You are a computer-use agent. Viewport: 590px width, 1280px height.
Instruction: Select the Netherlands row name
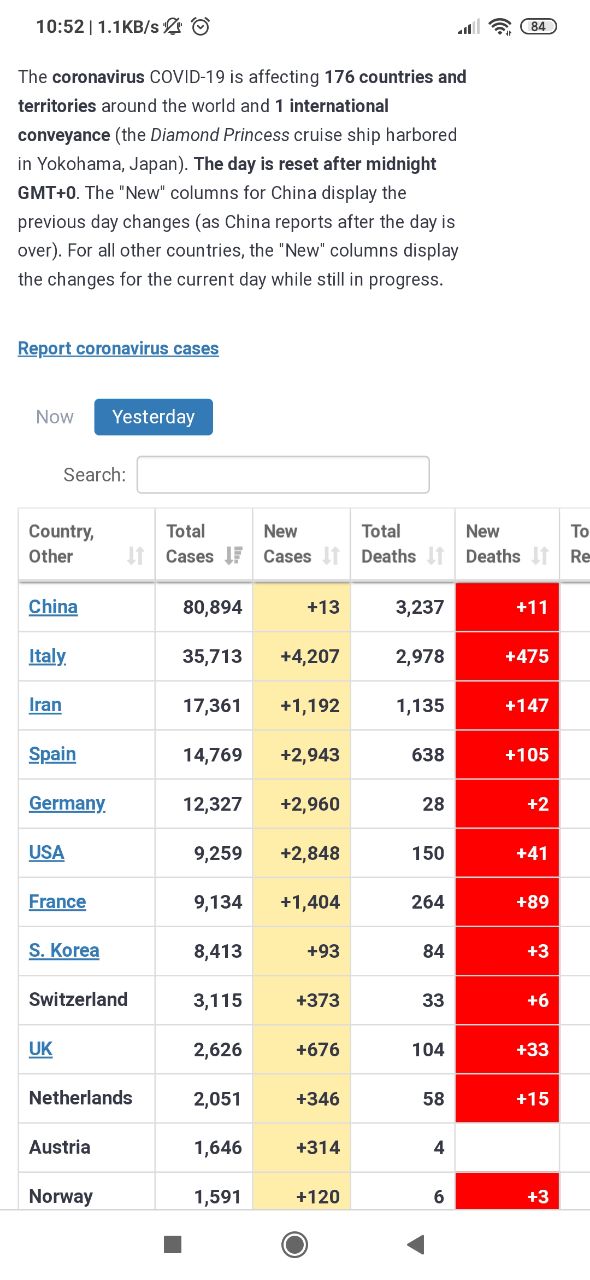(x=80, y=1097)
